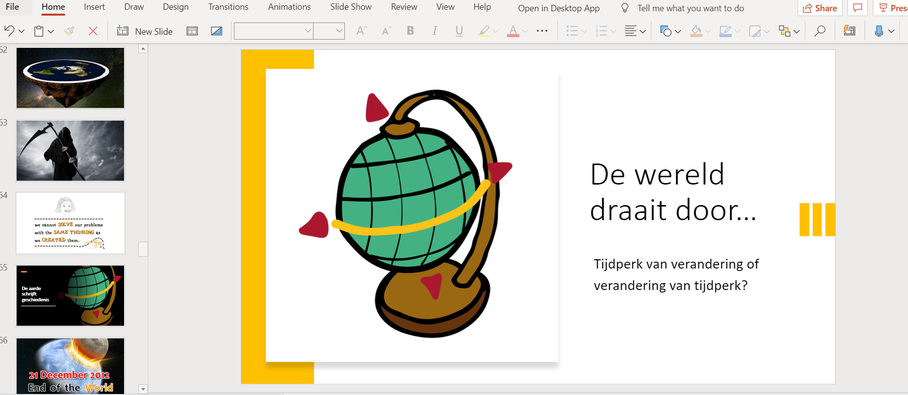The width and height of the screenshot is (908, 395).
Task: Click Open in Desktop App
Action: (x=559, y=9)
